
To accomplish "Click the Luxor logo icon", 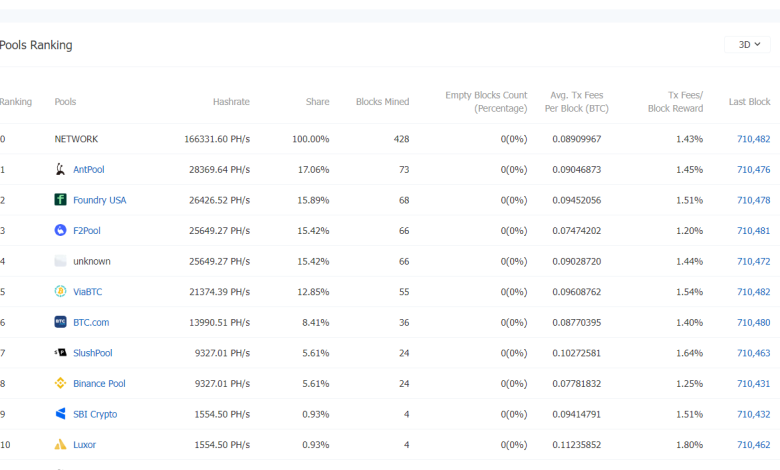I will (61, 445).
